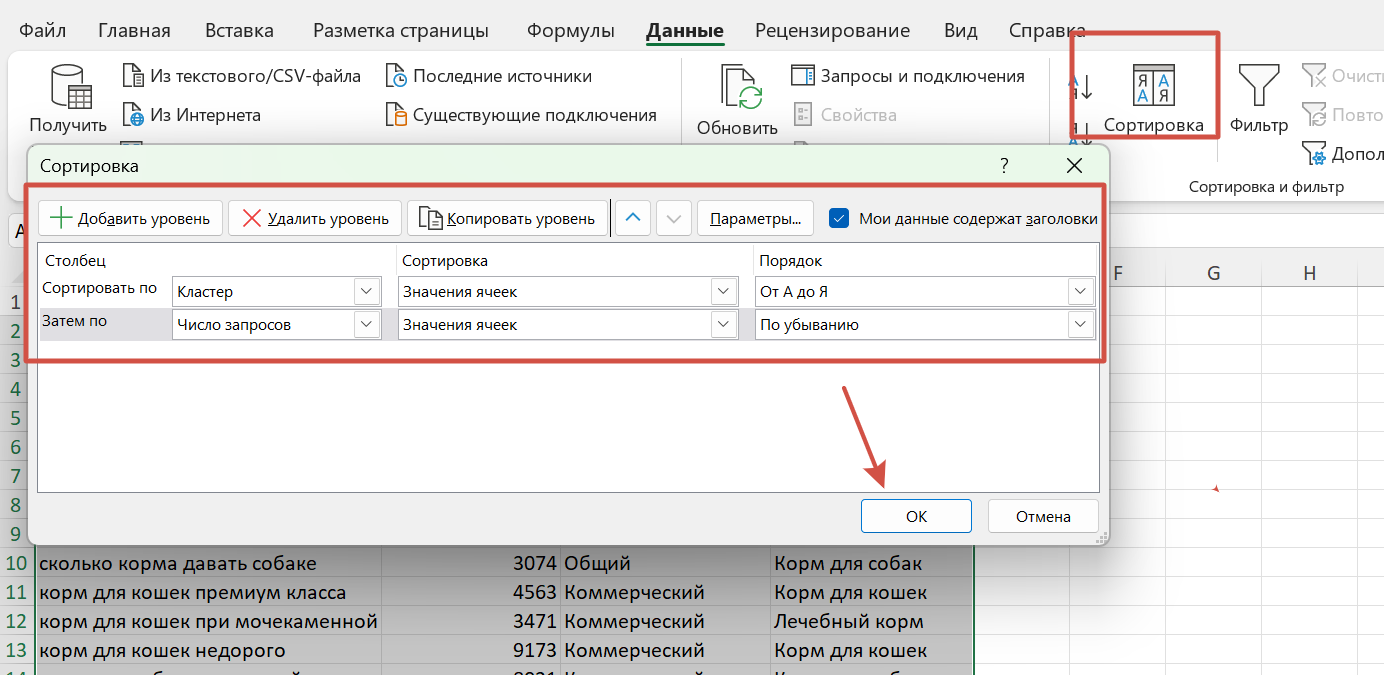Click the greyed Свойства item
The image size is (1384, 675).
(845, 115)
